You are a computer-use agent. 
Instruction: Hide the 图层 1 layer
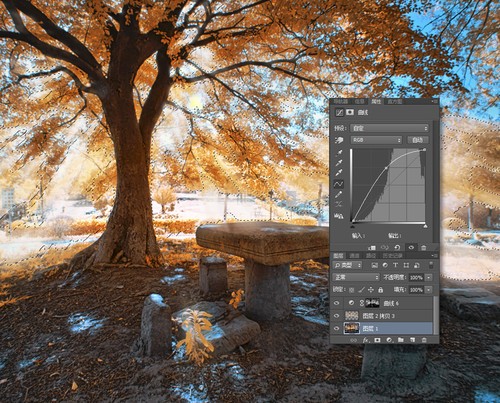337,328
